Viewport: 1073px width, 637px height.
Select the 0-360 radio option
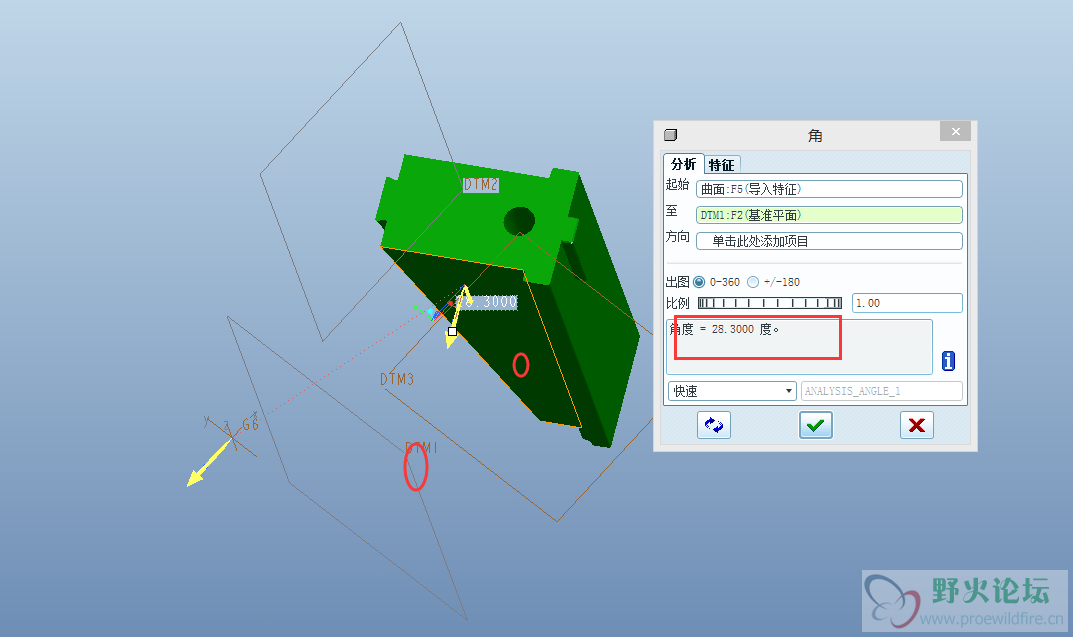699,282
